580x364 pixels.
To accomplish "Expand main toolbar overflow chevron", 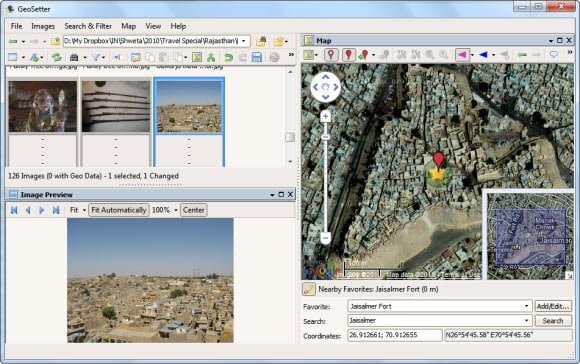I will tap(291, 55).
